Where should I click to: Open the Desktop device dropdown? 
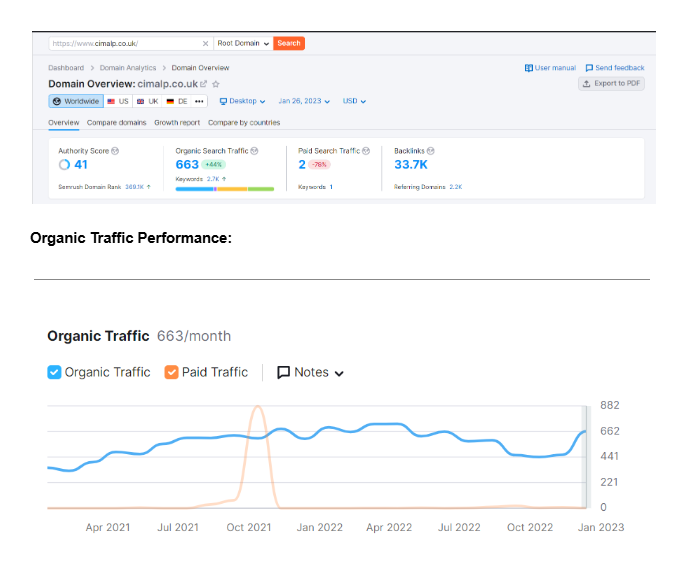243,101
